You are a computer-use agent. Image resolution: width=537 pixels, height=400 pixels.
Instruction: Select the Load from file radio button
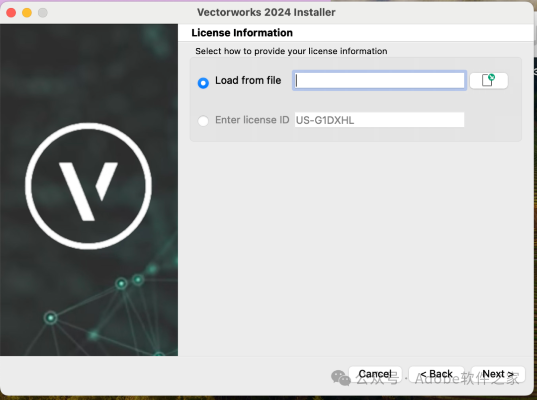203,83
